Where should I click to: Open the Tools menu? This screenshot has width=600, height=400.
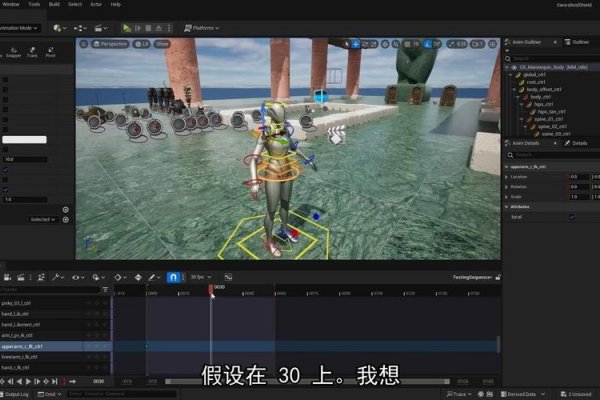[34, 4]
